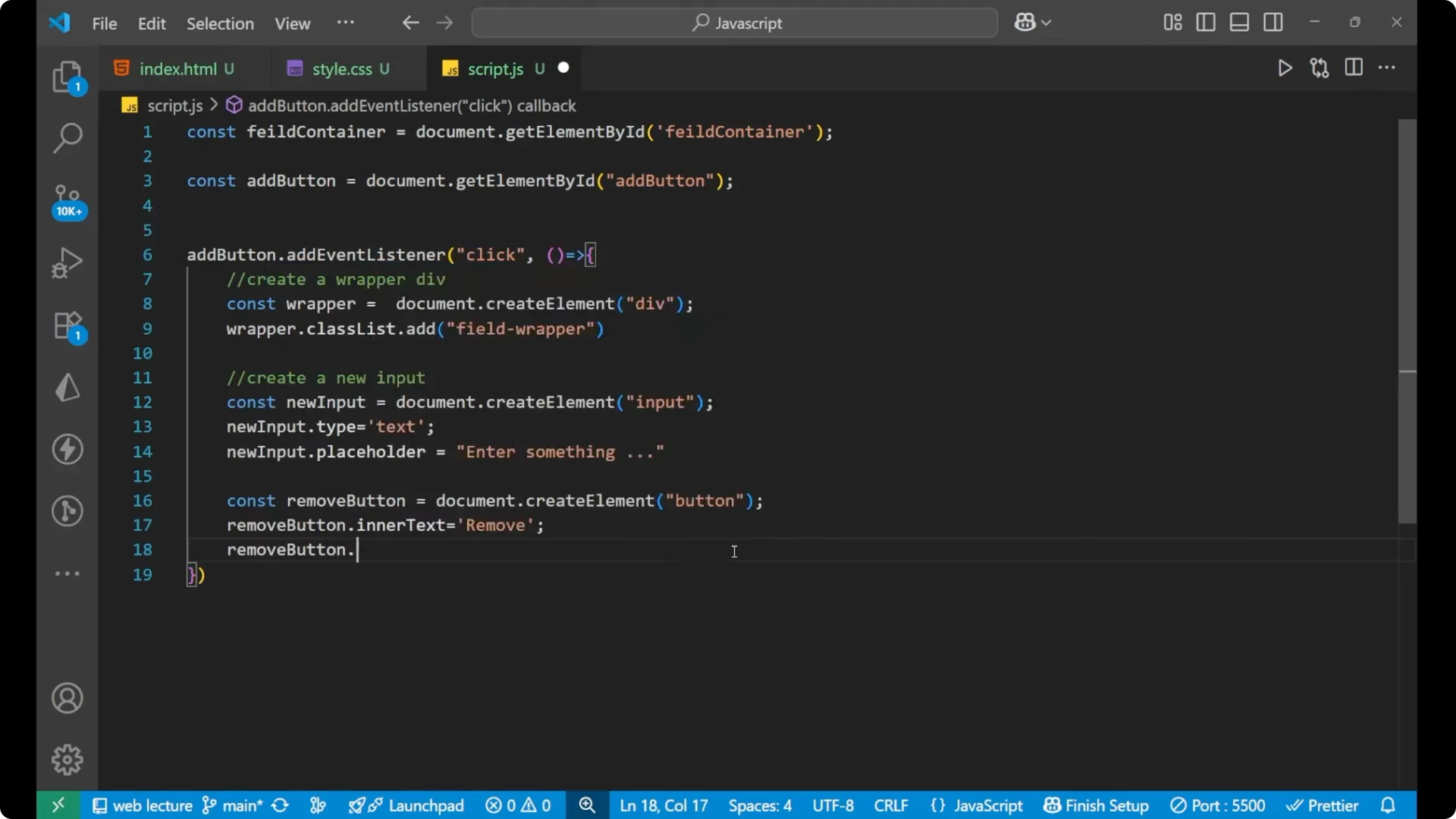Run the code with the play button

[x=1285, y=67]
